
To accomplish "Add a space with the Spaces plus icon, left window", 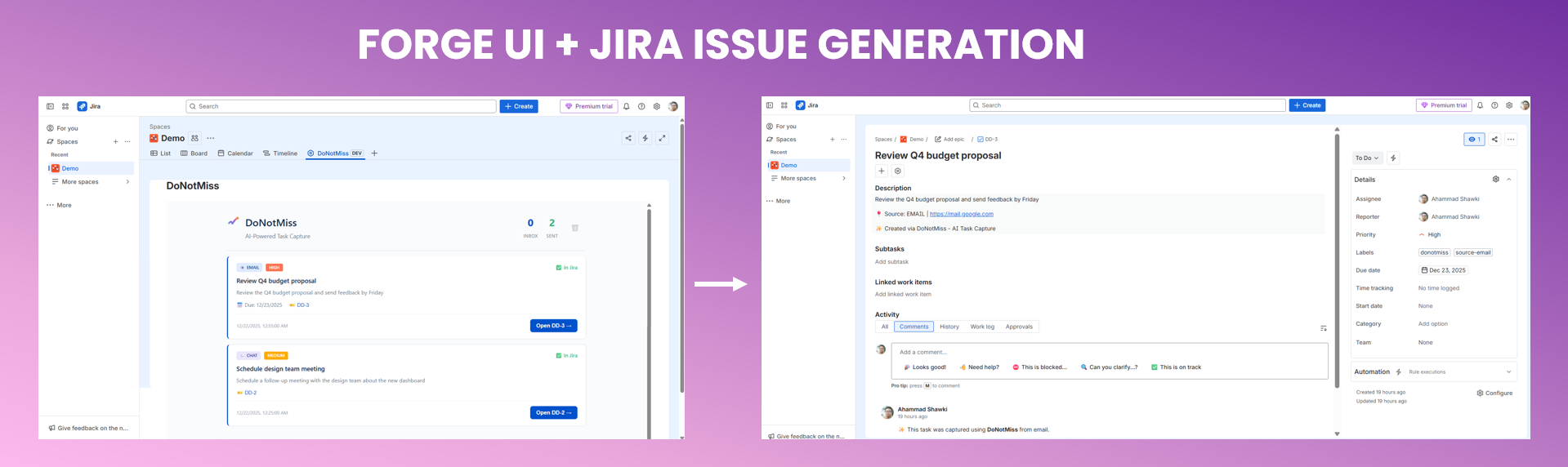I will pyautogui.click(x=115, y=141).
